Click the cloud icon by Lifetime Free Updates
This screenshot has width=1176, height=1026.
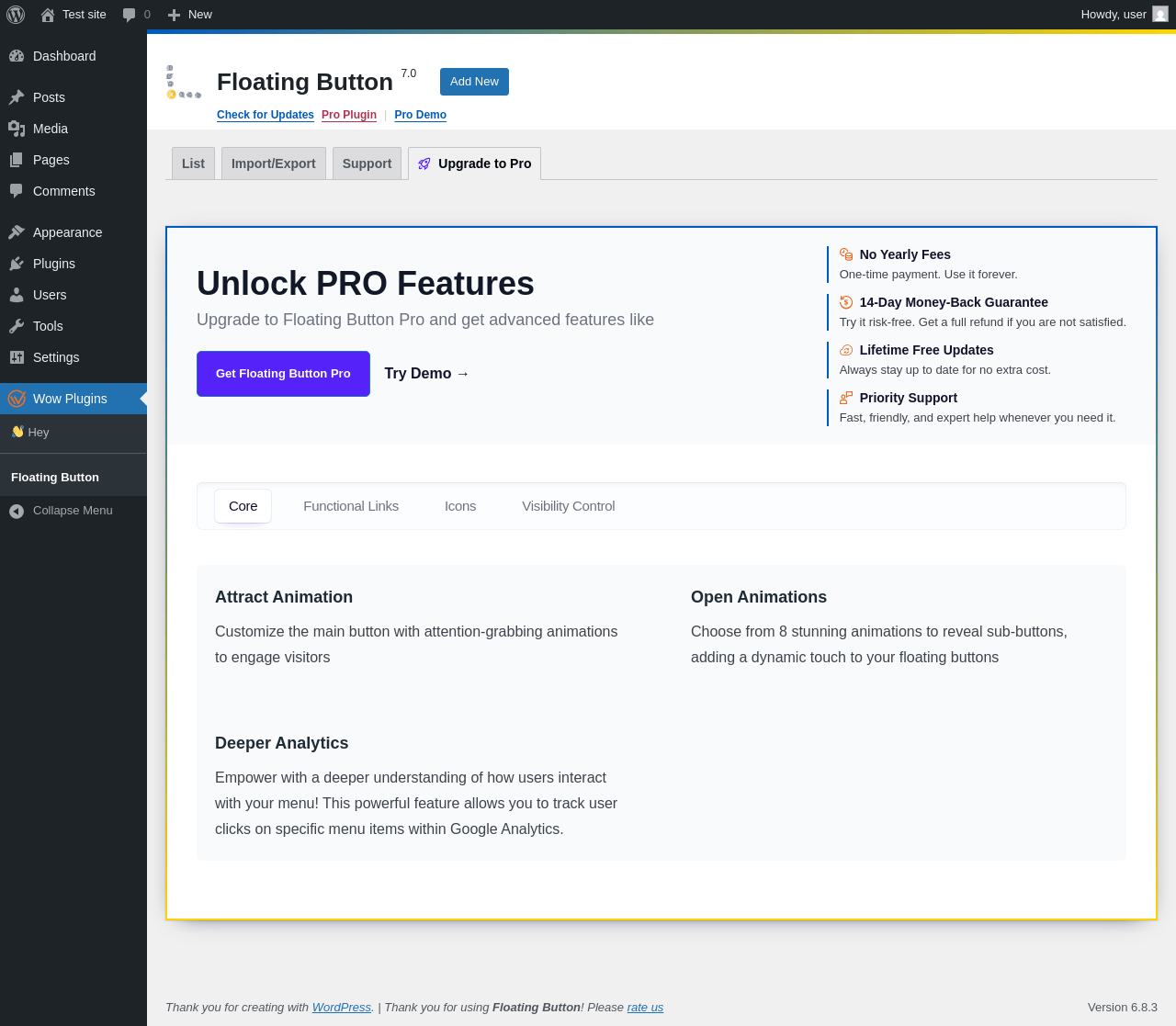846,350
